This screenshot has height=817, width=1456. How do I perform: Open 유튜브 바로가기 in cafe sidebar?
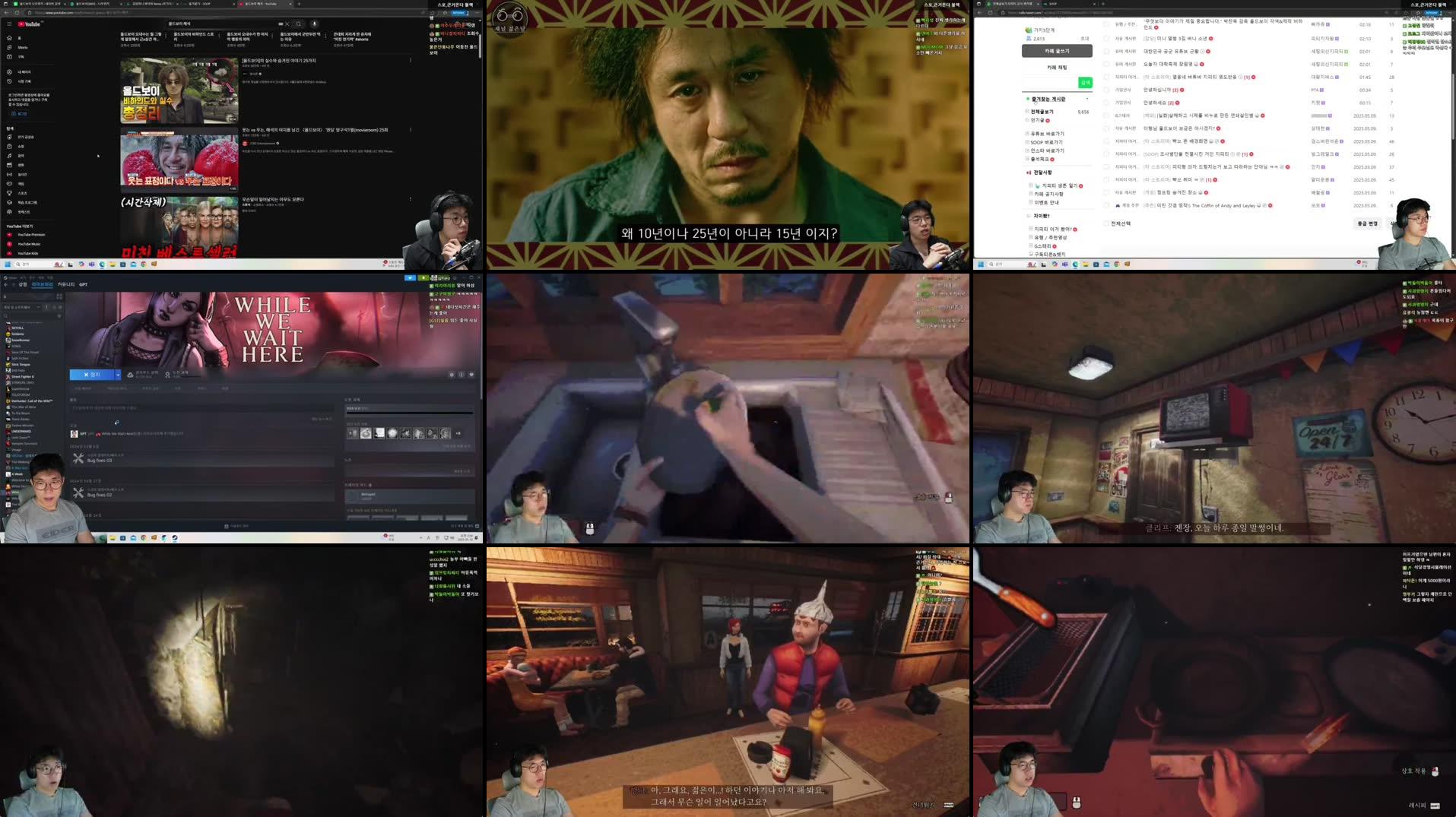point(1047,134)
